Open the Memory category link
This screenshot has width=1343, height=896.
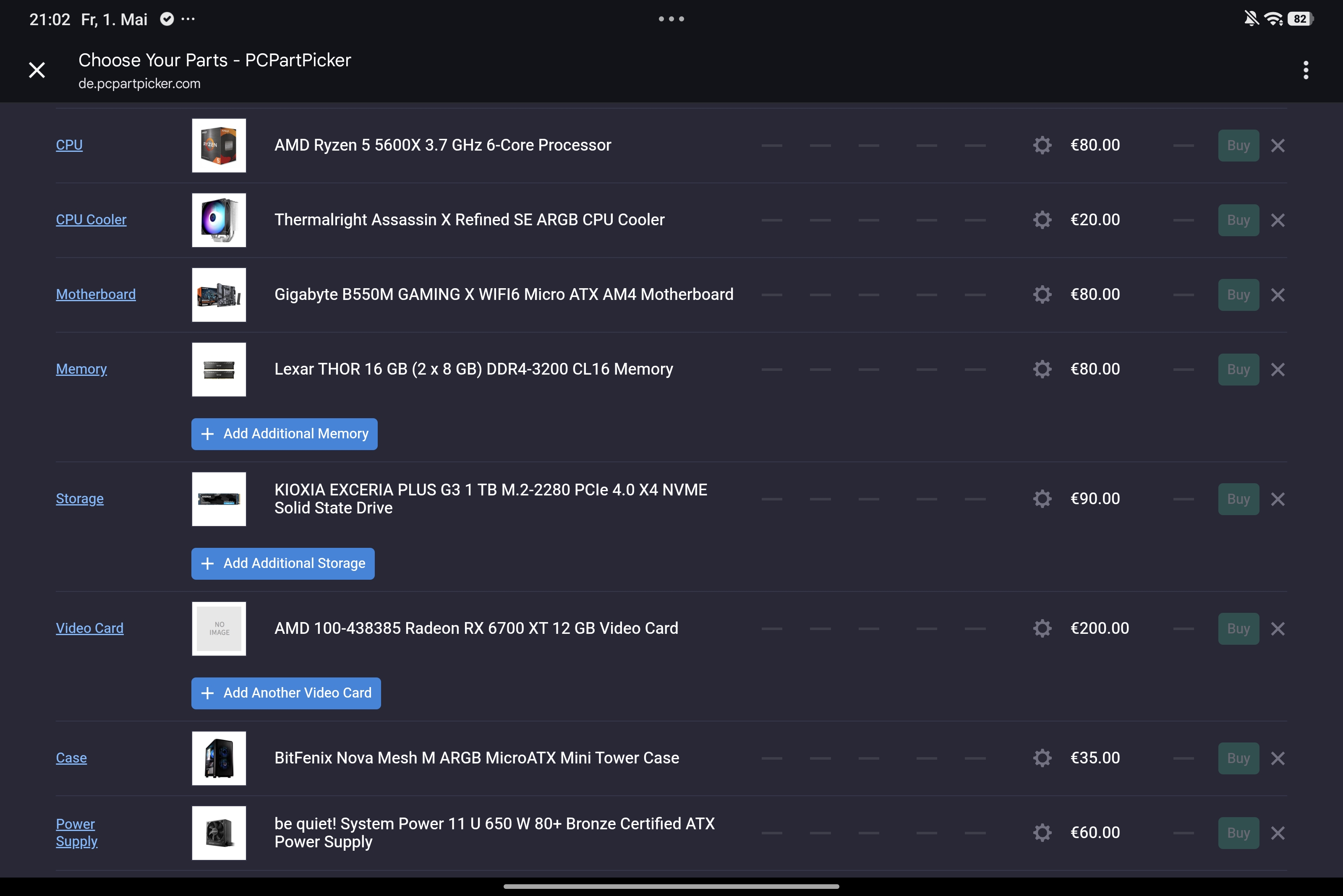tap(81, 369)
